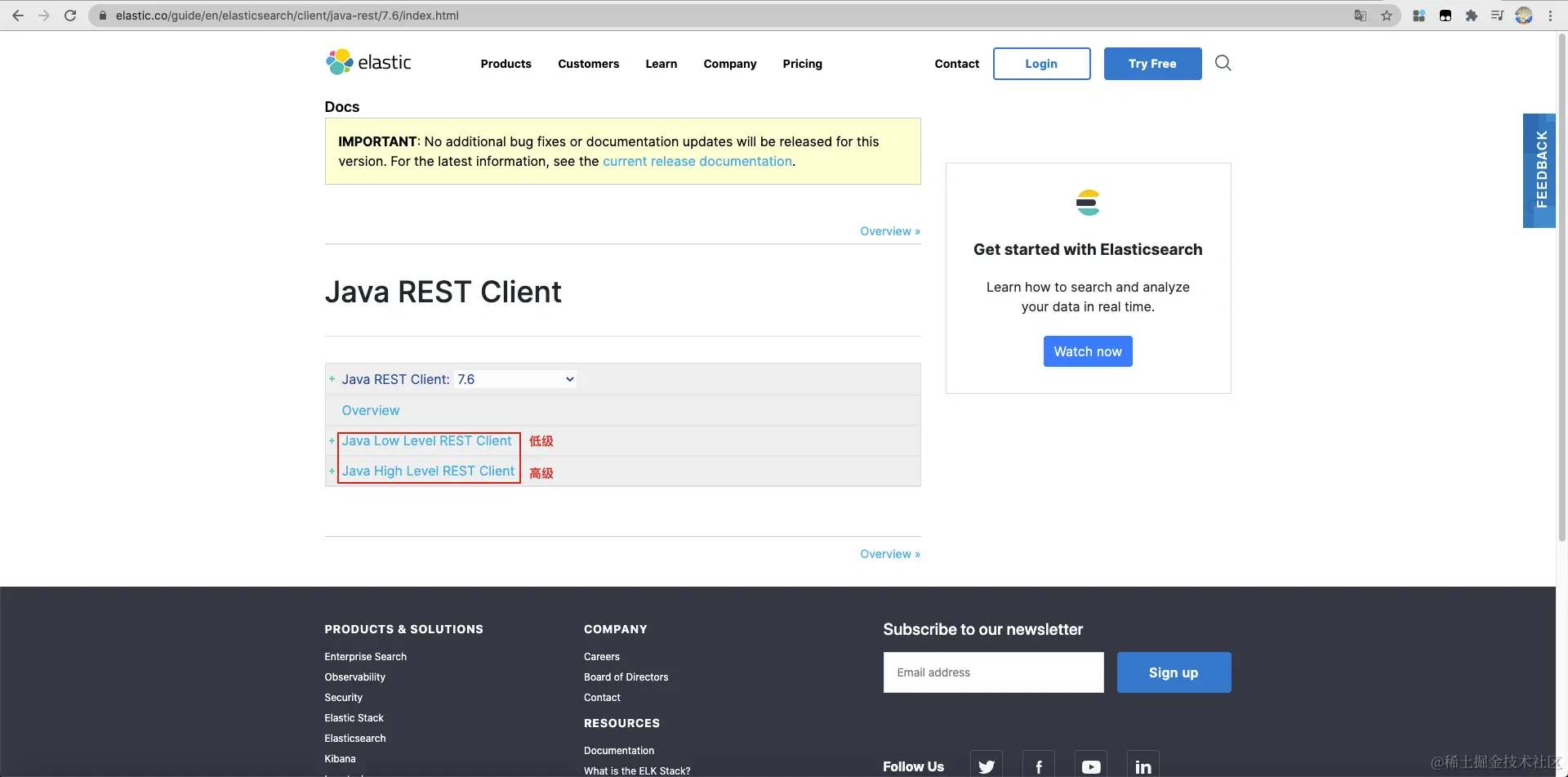This screenshot has height=777, width=1568.
Task: Open the Products menu
Action: 506,64
